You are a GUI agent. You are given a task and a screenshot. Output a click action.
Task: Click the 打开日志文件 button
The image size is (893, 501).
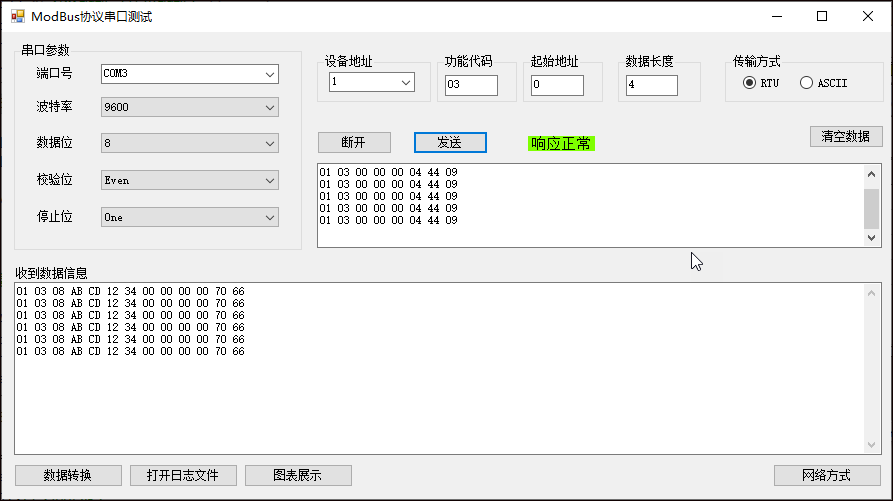pos(183,475)
